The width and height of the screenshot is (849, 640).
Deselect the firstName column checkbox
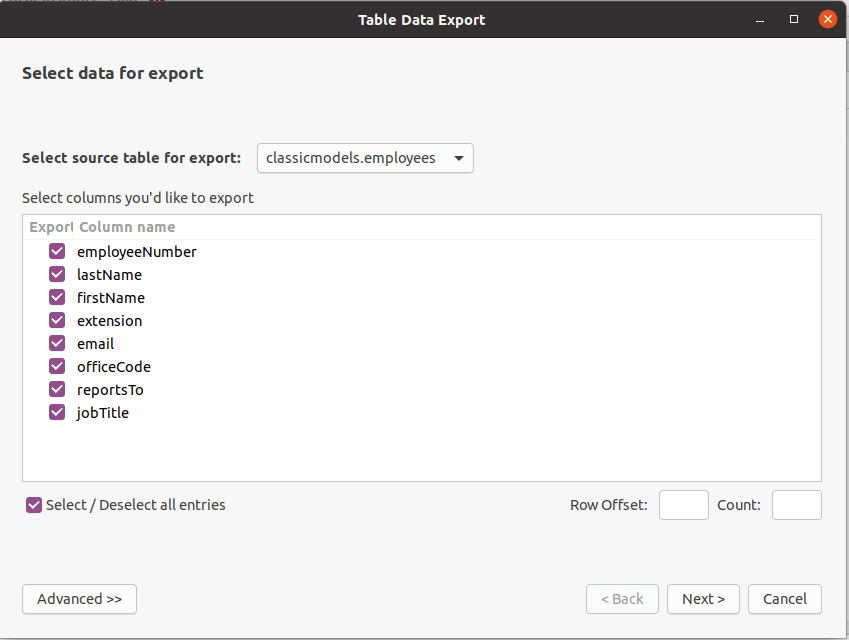click(x=57, y=298)
